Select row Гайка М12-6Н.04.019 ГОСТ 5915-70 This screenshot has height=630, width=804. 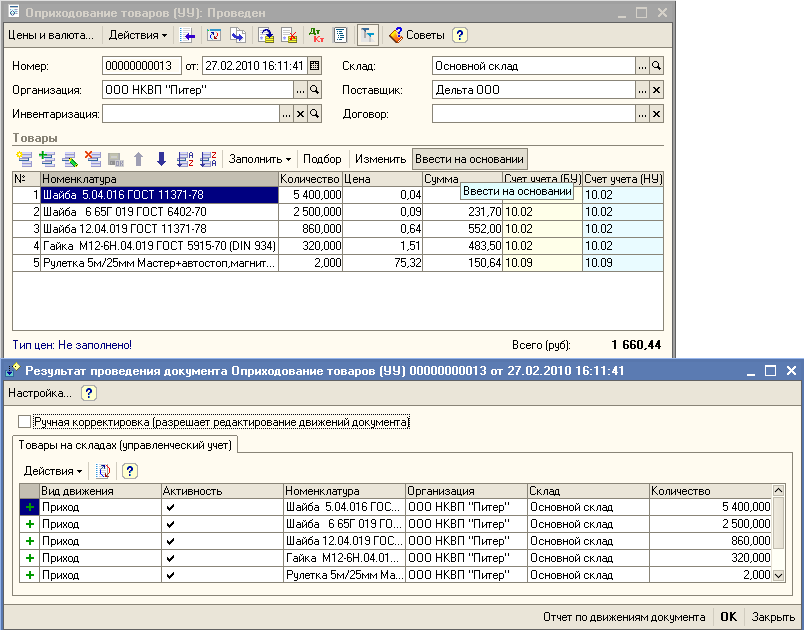tap(338, 246)
